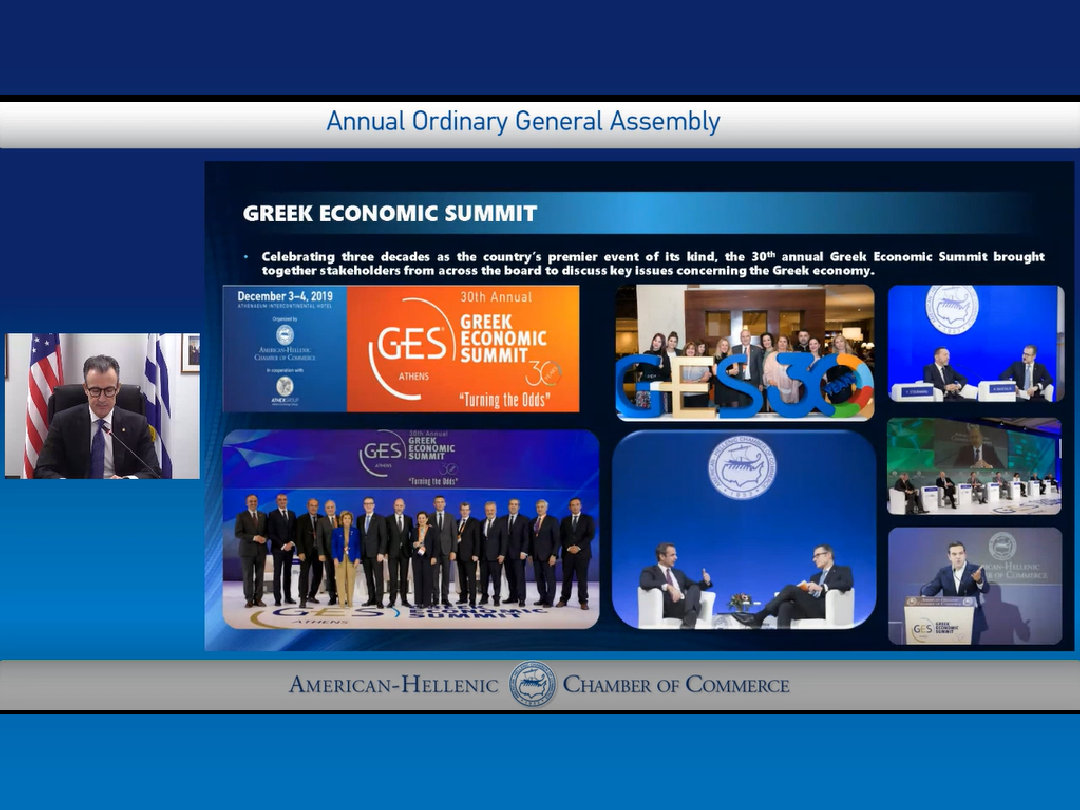Screen dimensions: 1080x810
Task: Open the two-person seated interview photo
Action: pyautogui.click(x=744, y=530)
